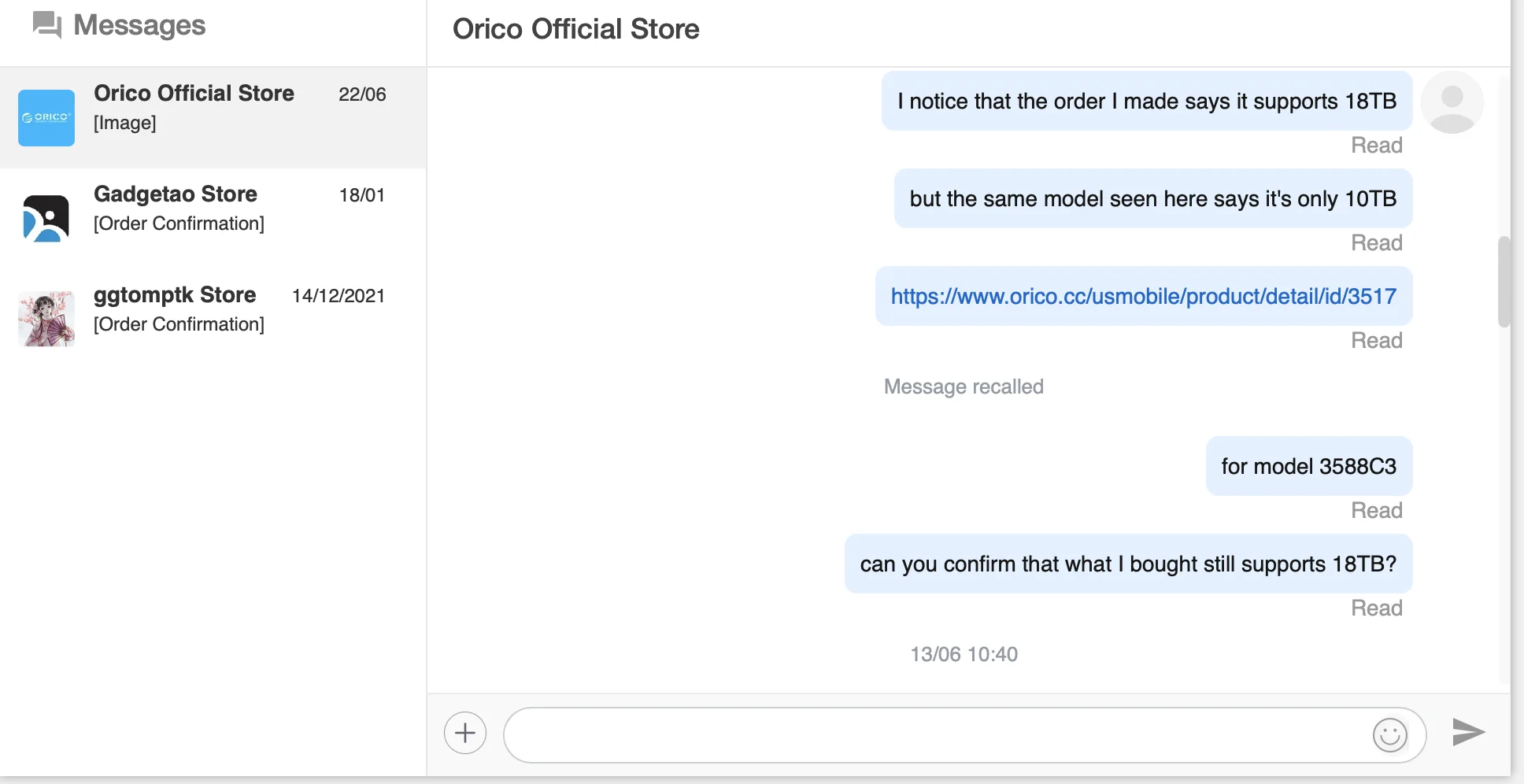Click the chat vertical scrollbar
Screen dimensions: 1524x784
(1504, 281)
